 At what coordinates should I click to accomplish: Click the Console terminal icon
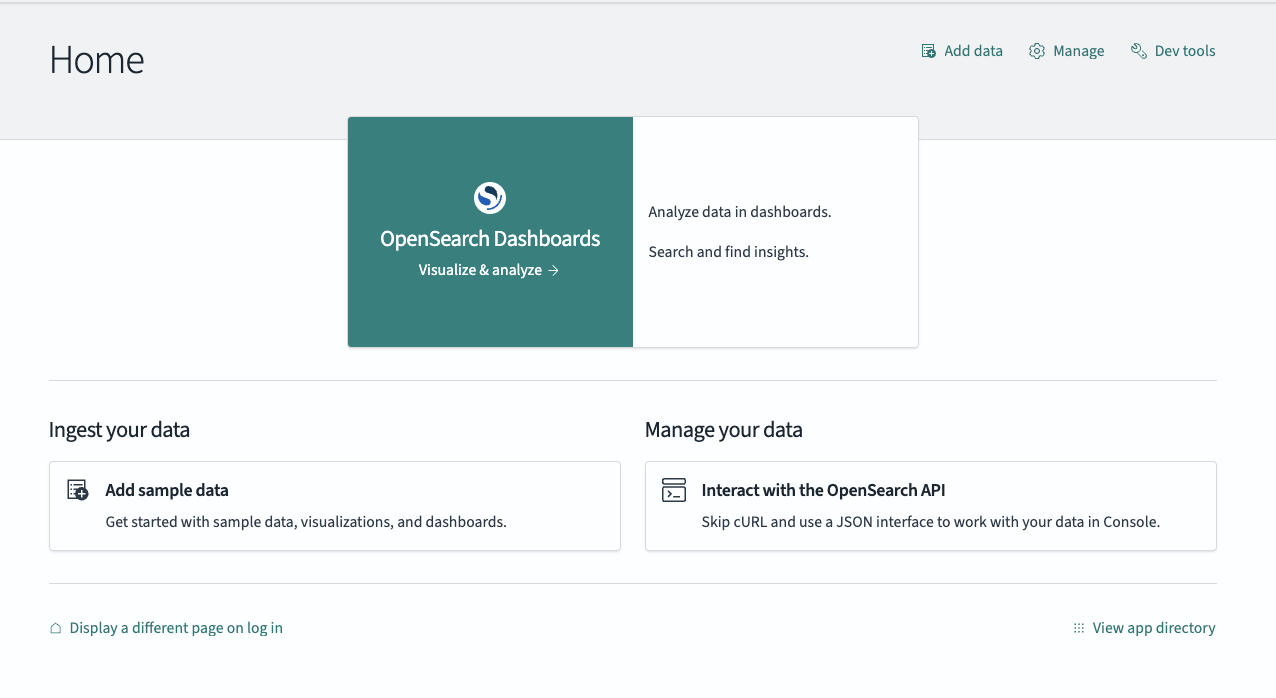(x=674, y=490)
